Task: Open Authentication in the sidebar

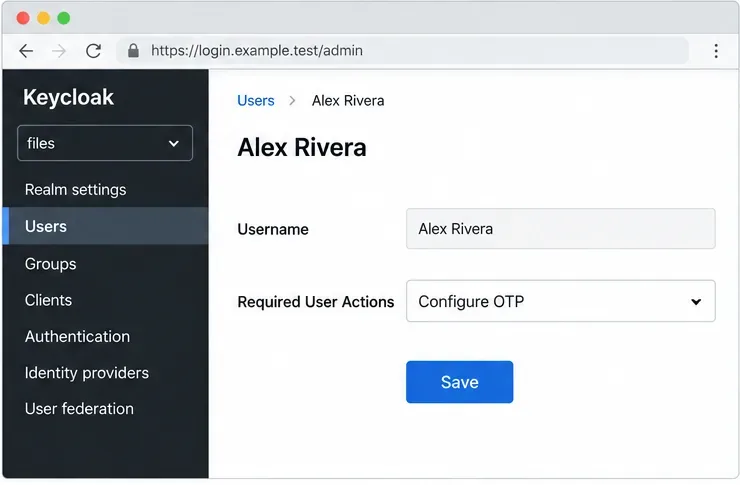Action: (x=106, y=336)
